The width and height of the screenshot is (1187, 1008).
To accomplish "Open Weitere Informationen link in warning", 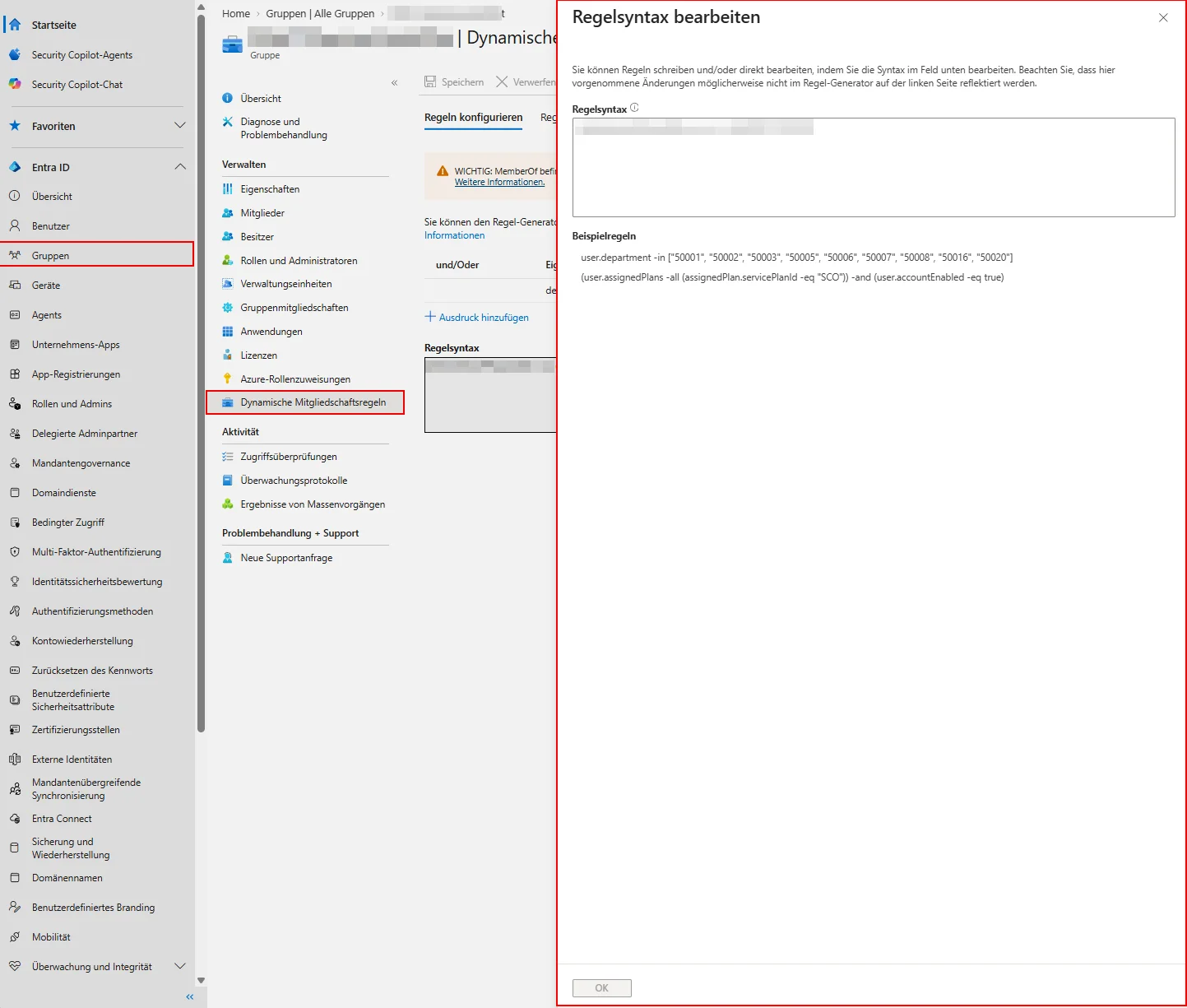I will (x=499, y=182).
